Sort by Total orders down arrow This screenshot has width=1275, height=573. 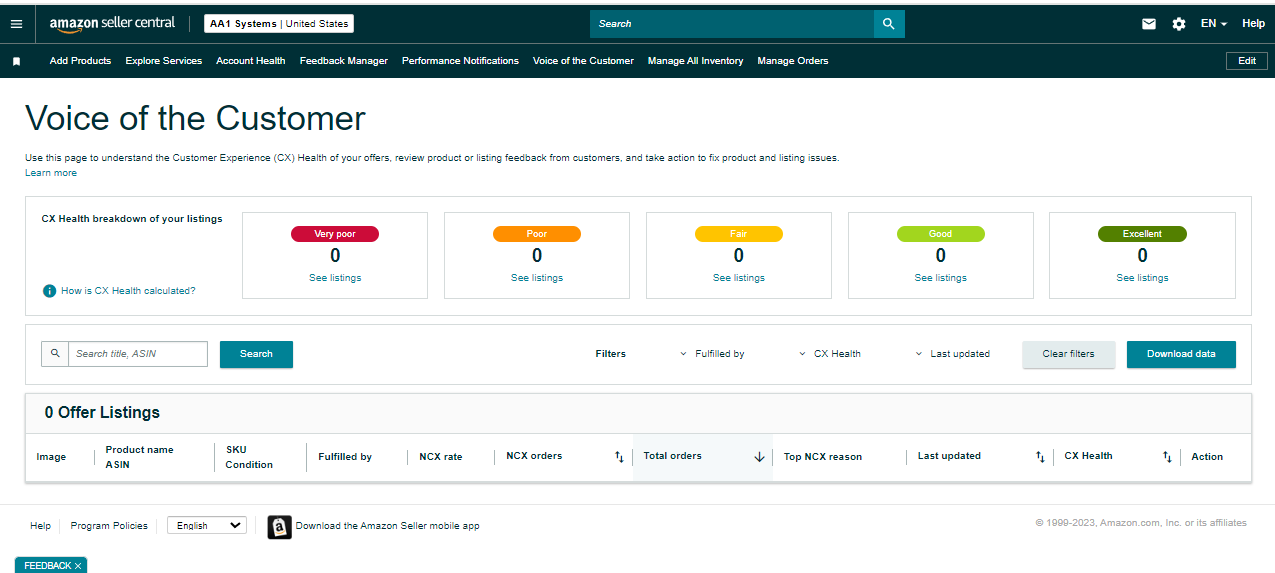[x=759, y=457]
